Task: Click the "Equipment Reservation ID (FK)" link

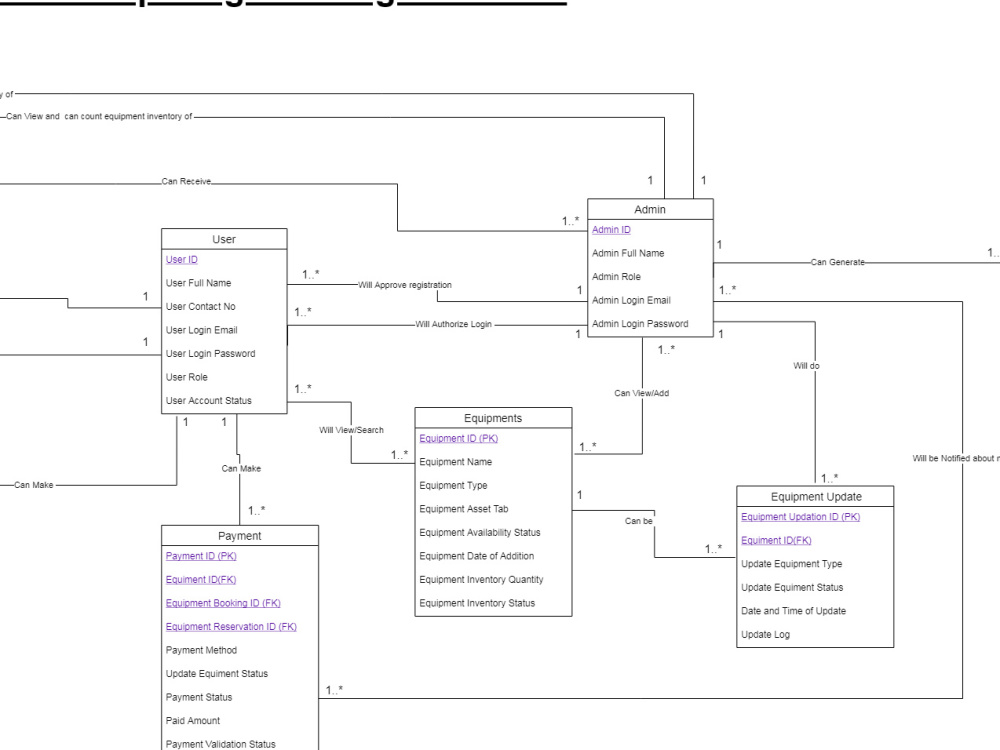Action: pyautogui.click(x=231, y=626)
